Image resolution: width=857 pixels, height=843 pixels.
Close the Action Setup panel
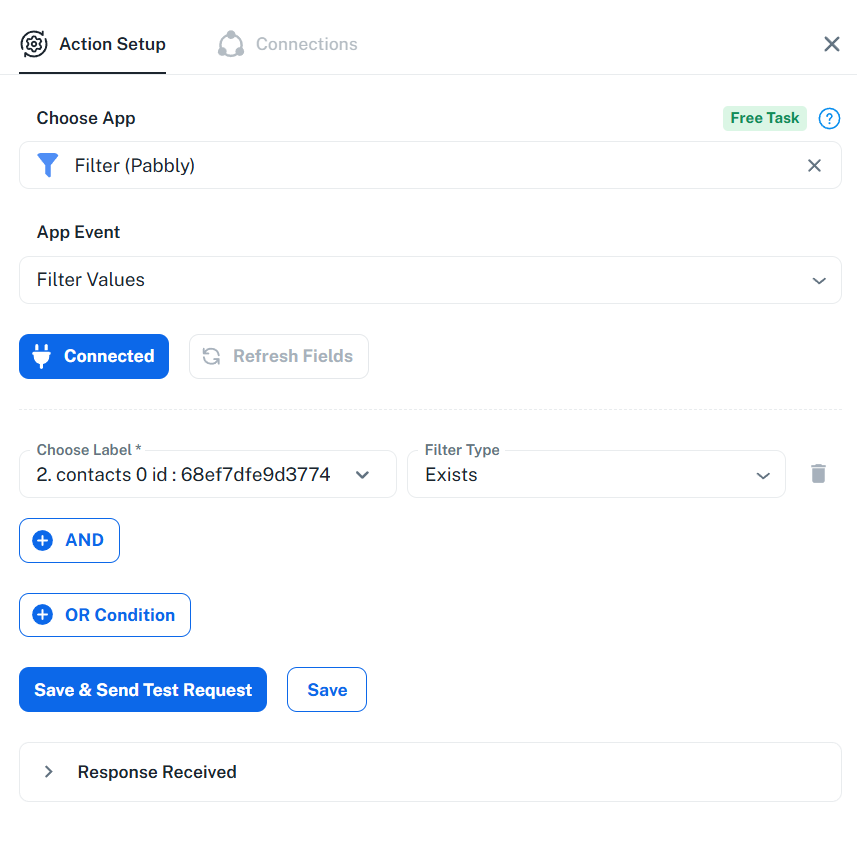coord(831,44)
